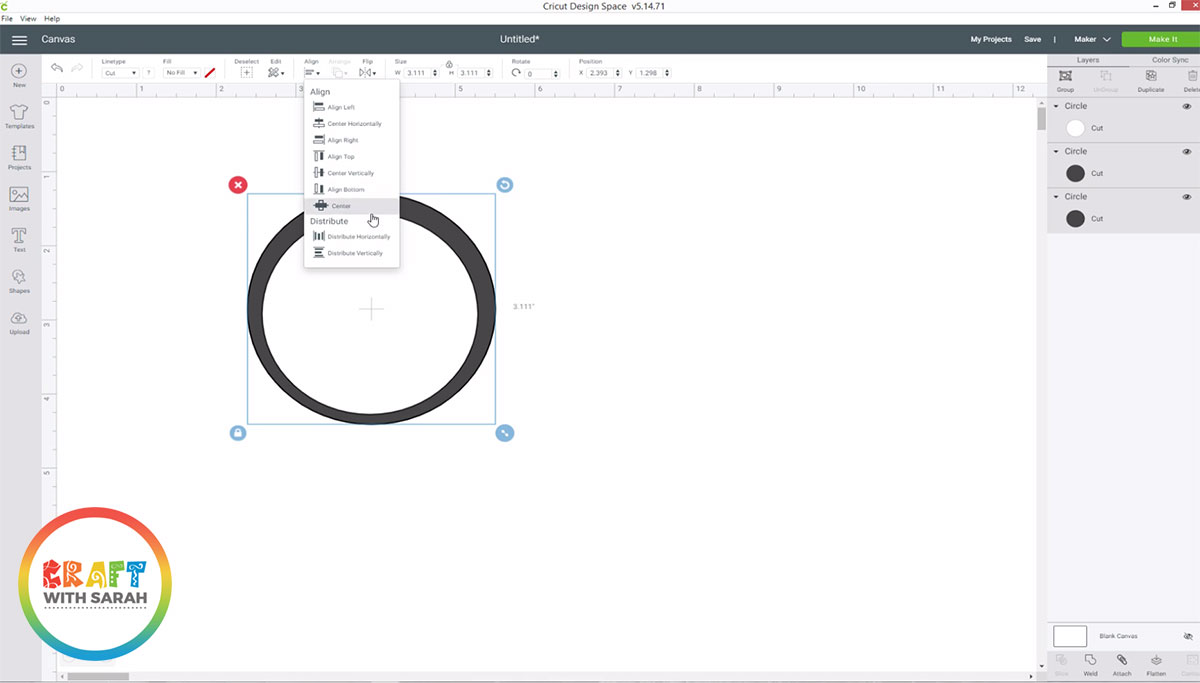Redo the last action
The height and width of the screenshot is (683, 1200).
pos(77,68)
